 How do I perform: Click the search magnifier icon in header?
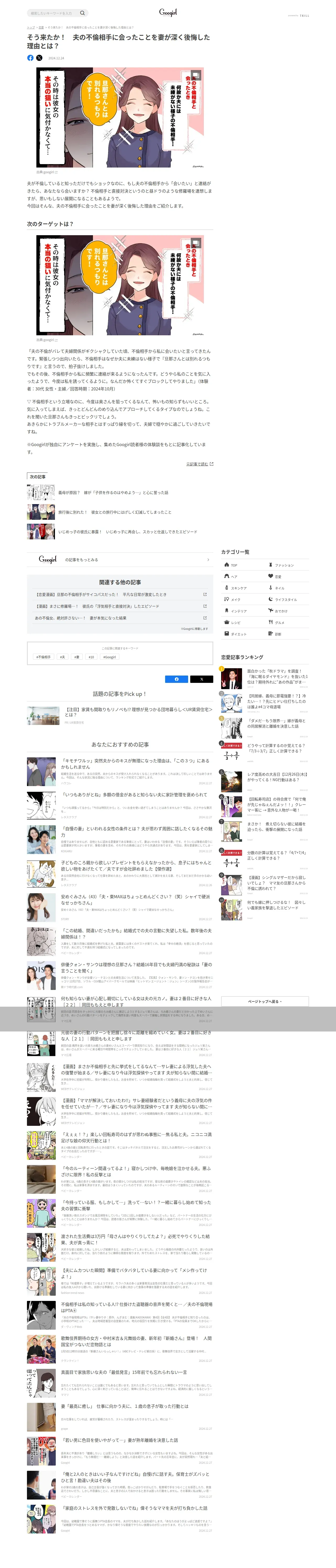coord(82,13)
